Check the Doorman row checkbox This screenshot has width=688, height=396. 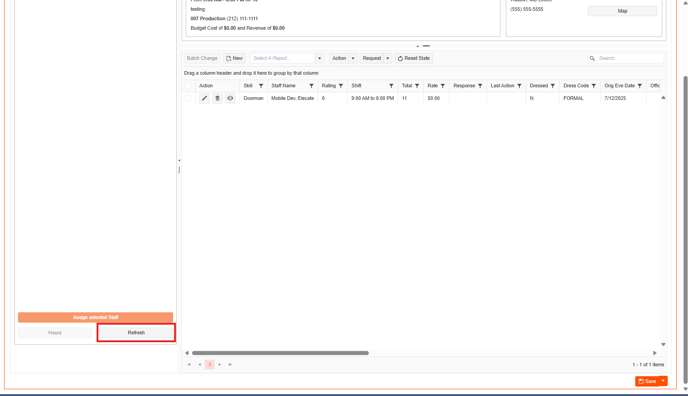point(188,98)
